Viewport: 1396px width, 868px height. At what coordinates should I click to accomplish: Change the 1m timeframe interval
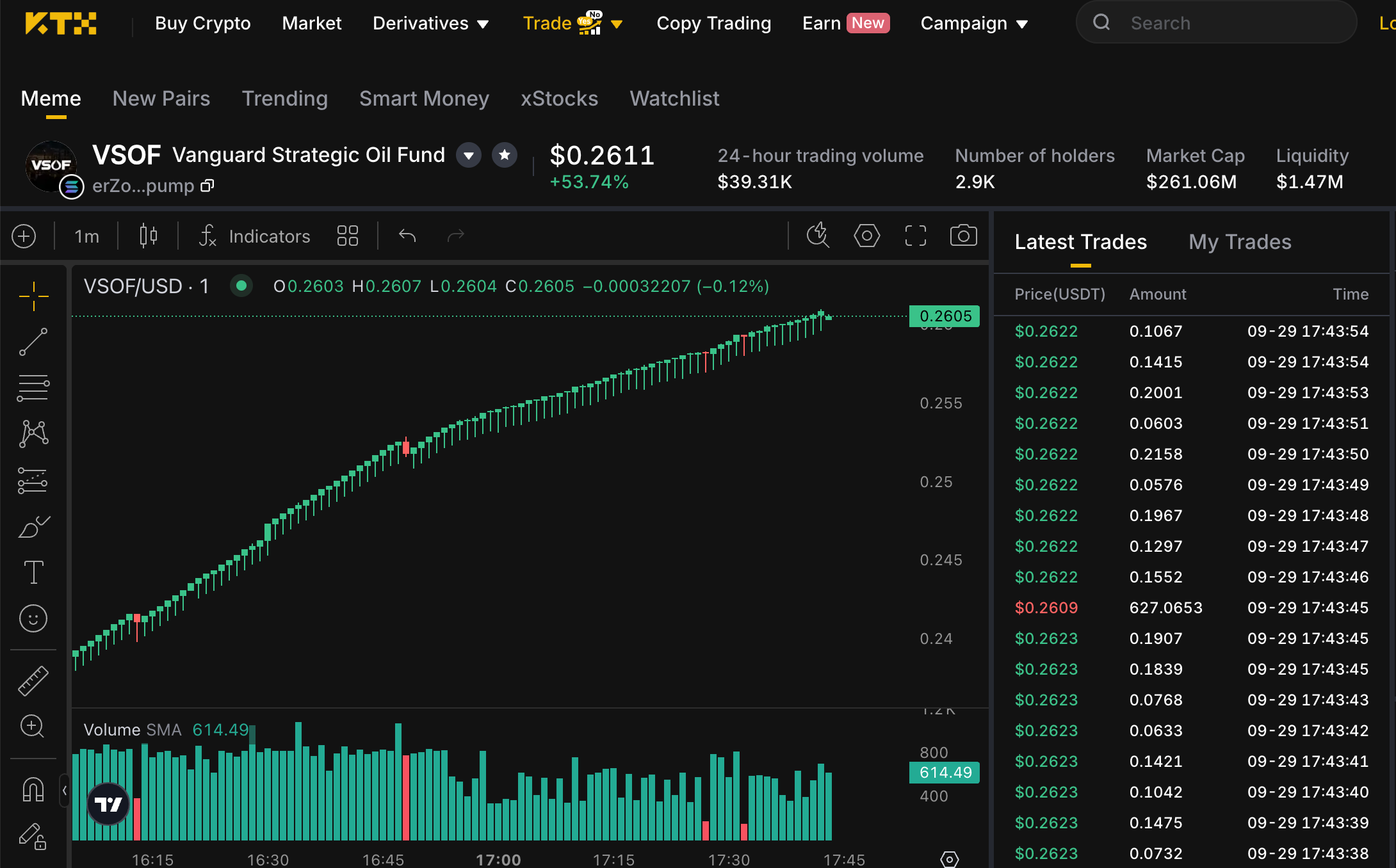pos(87,236)
